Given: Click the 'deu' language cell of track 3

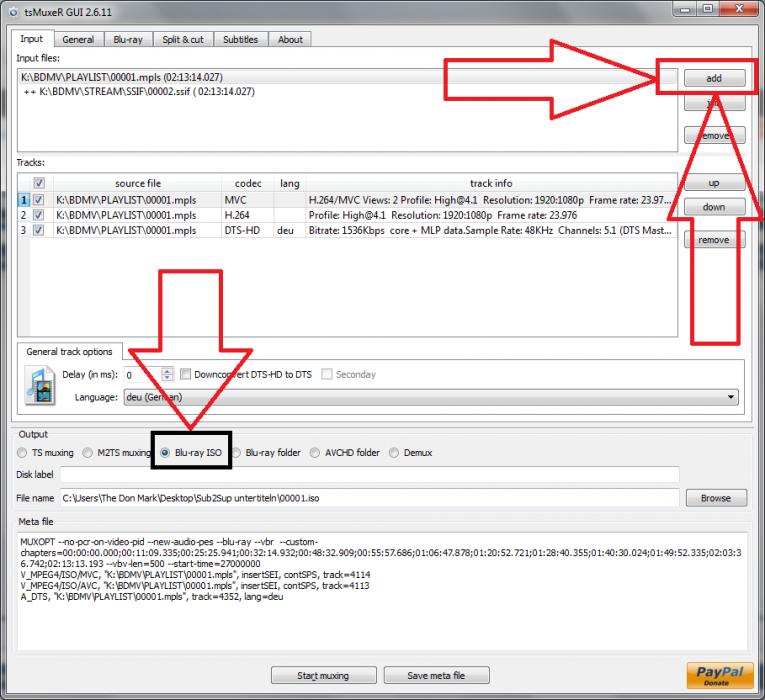Looking at the screenshot, I should coord(290,230).
